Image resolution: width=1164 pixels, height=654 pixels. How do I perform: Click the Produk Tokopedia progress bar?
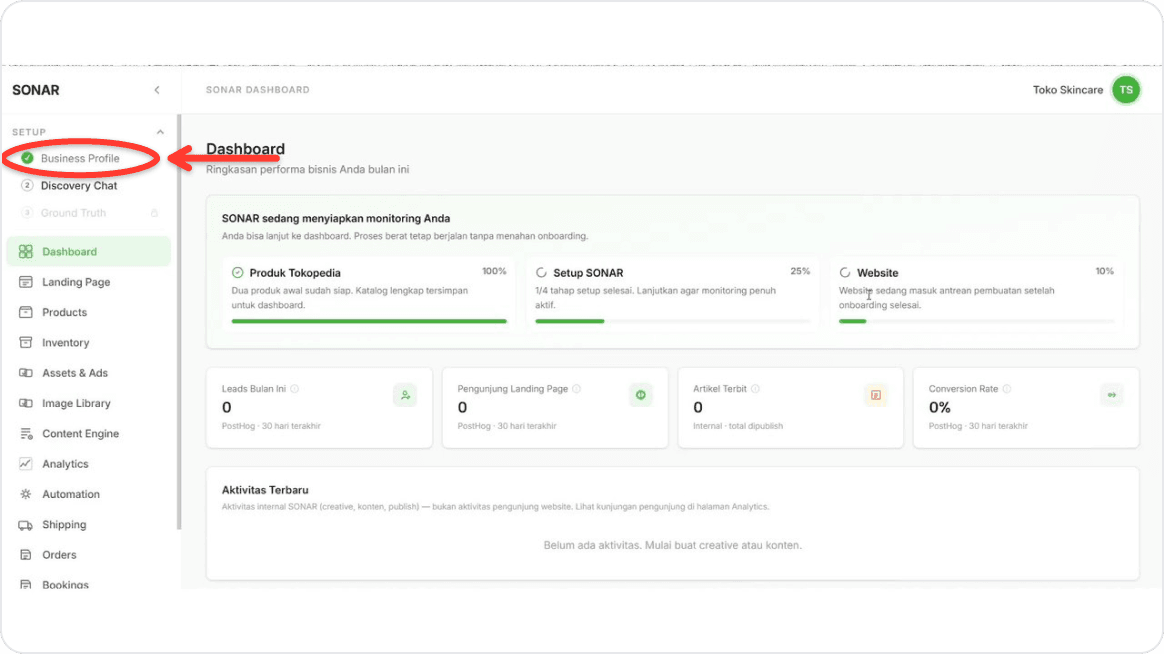click(369, 321)
